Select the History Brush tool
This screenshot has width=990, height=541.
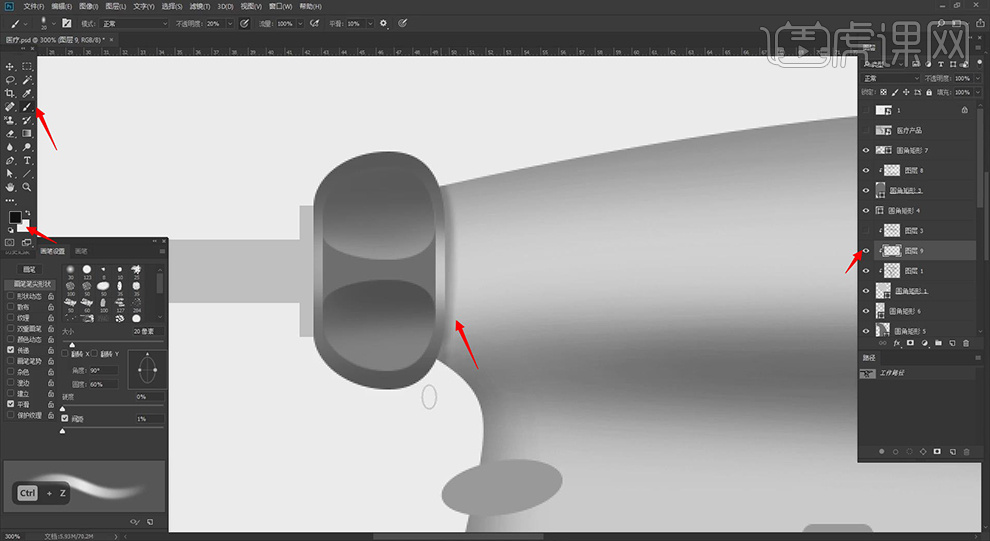(27, 120)
